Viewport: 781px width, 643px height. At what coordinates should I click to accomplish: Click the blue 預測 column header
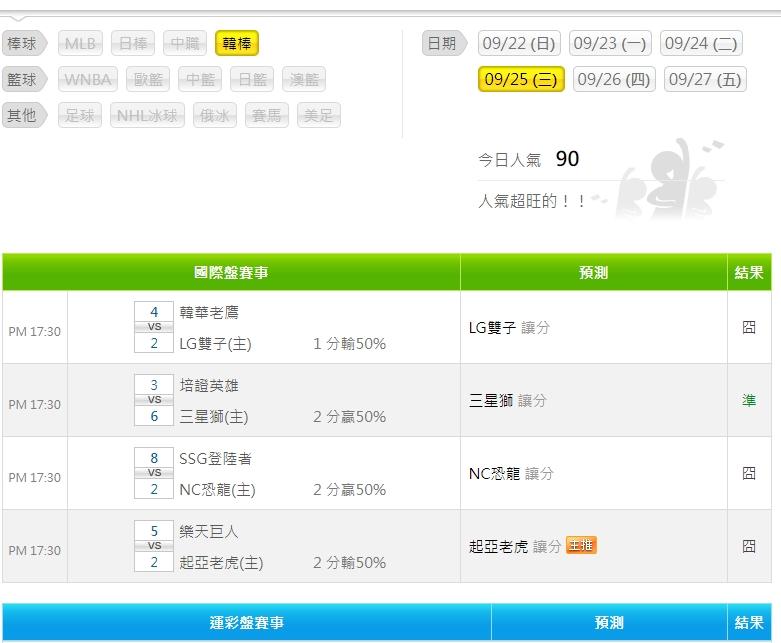pyautogui.click(x=609, y=622)
